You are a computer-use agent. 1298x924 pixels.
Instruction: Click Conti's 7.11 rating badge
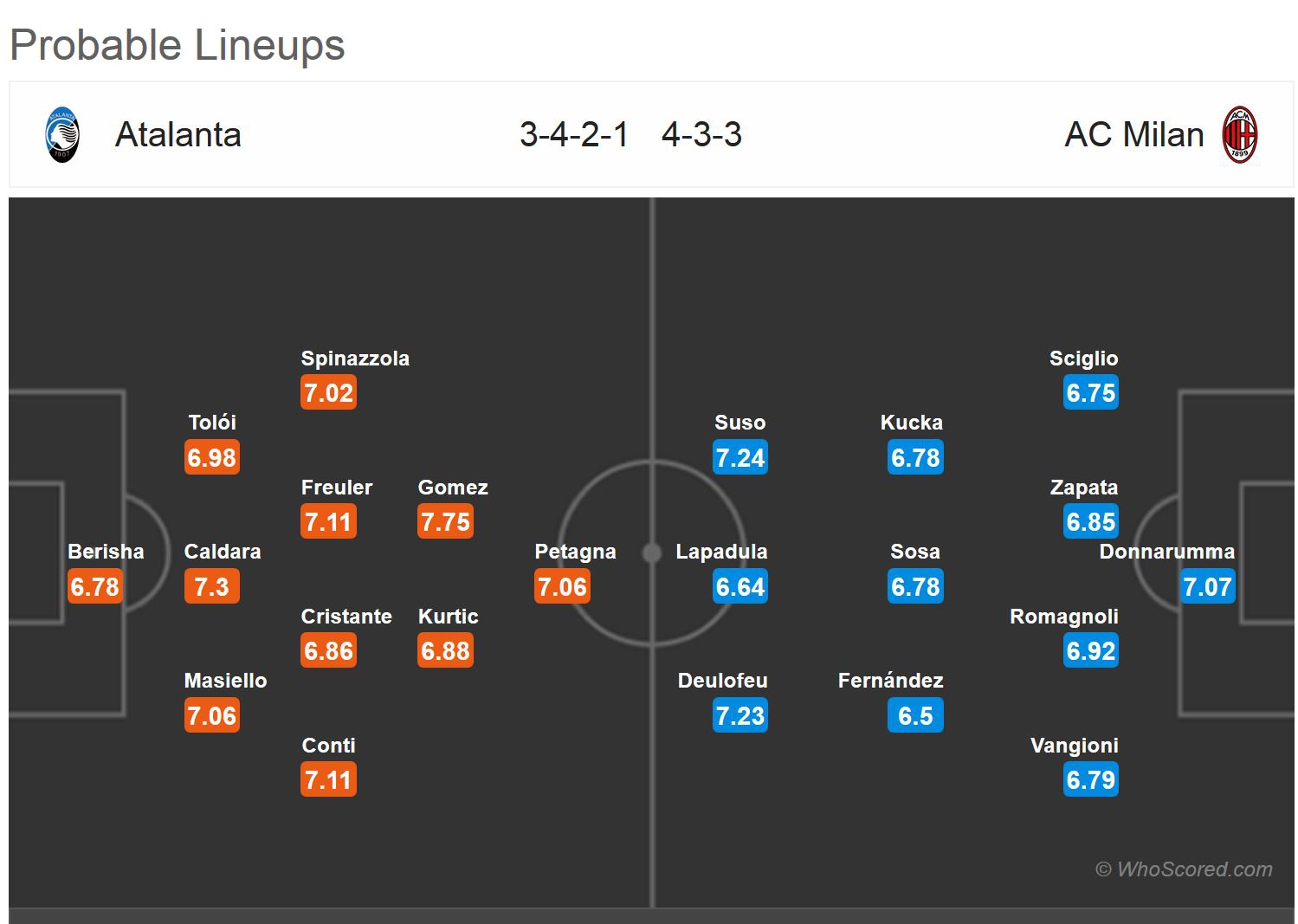[328, 780]
